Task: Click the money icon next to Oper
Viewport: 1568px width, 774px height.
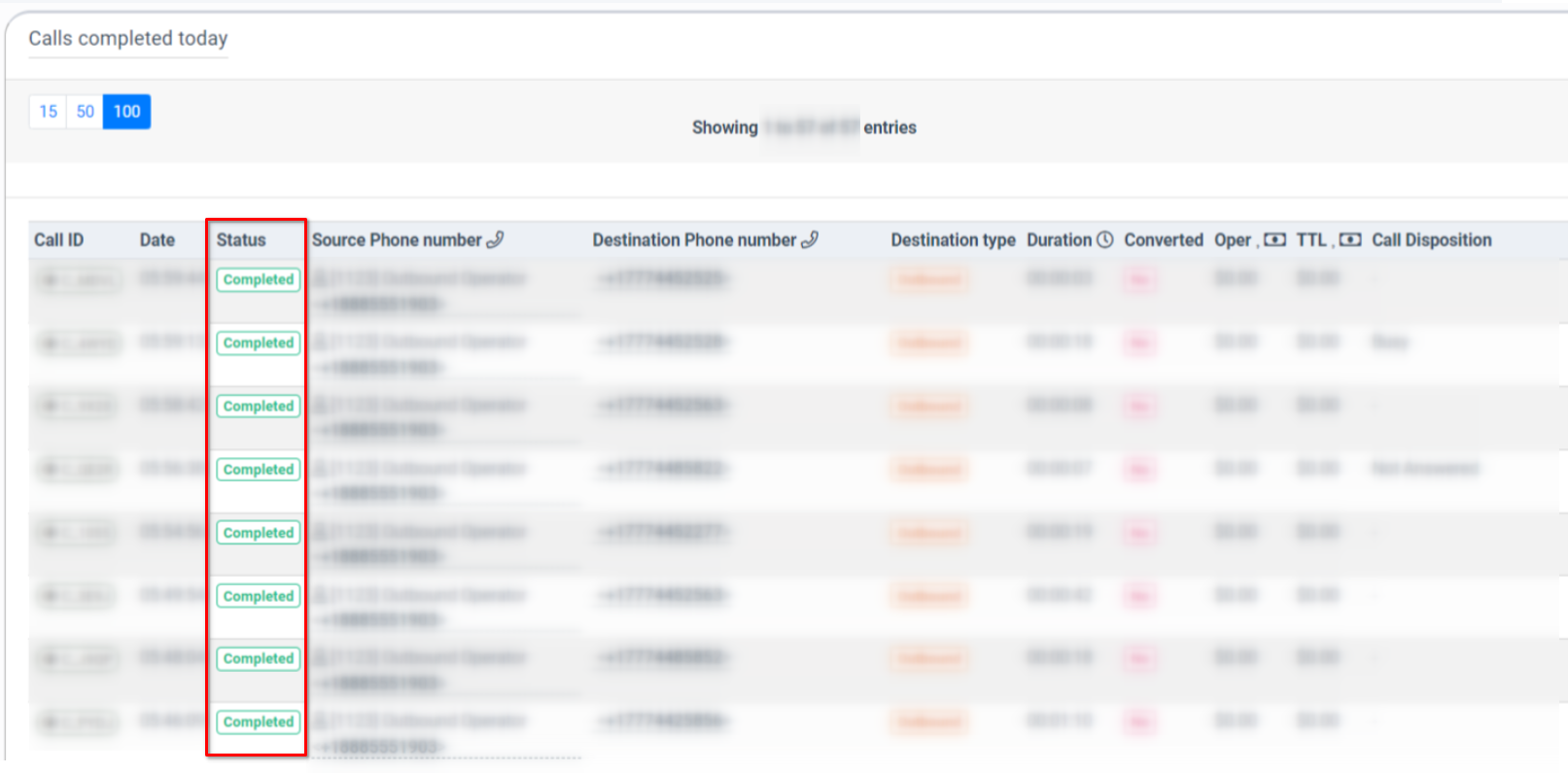Action: (x=1274, y=240)
